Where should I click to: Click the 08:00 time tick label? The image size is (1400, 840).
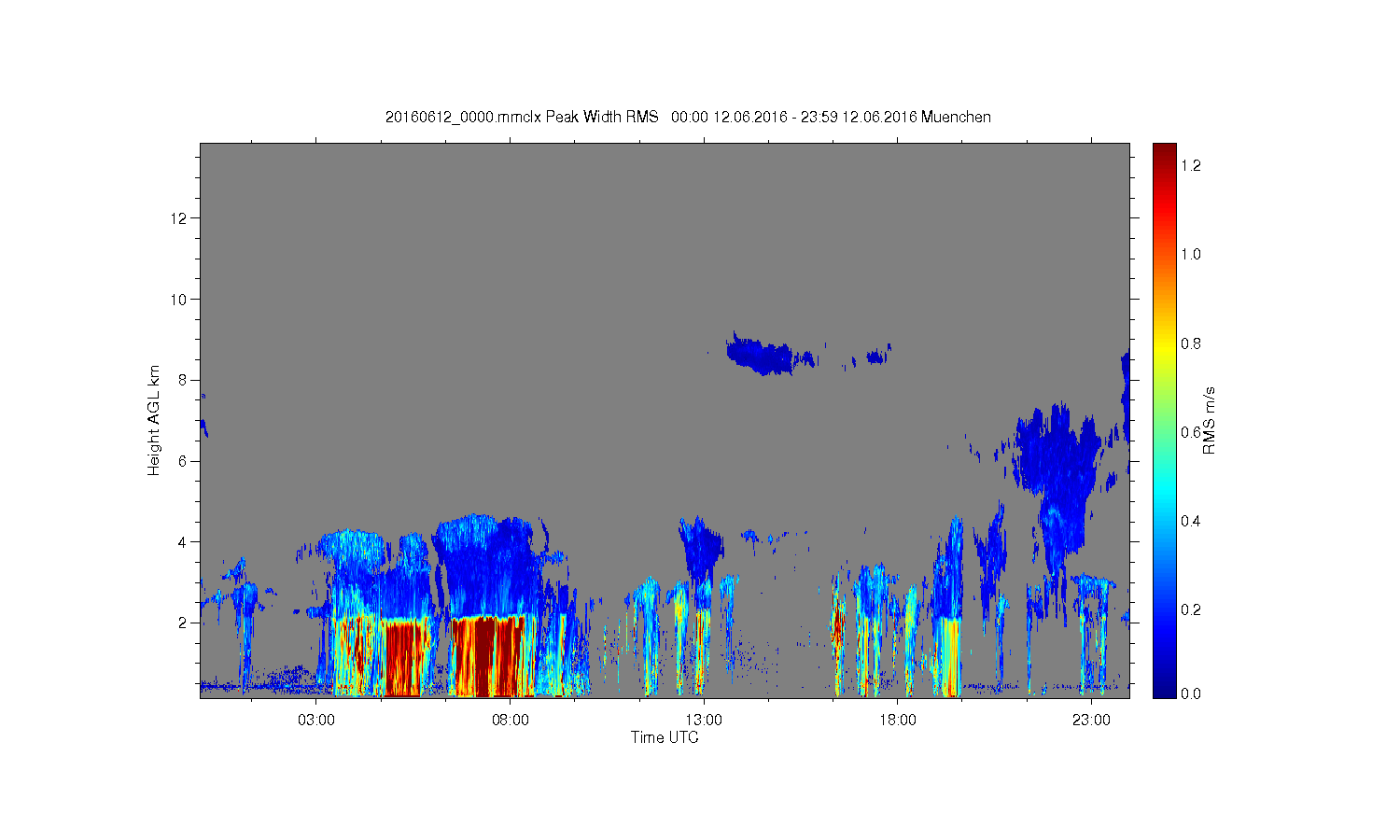(510, 720)
